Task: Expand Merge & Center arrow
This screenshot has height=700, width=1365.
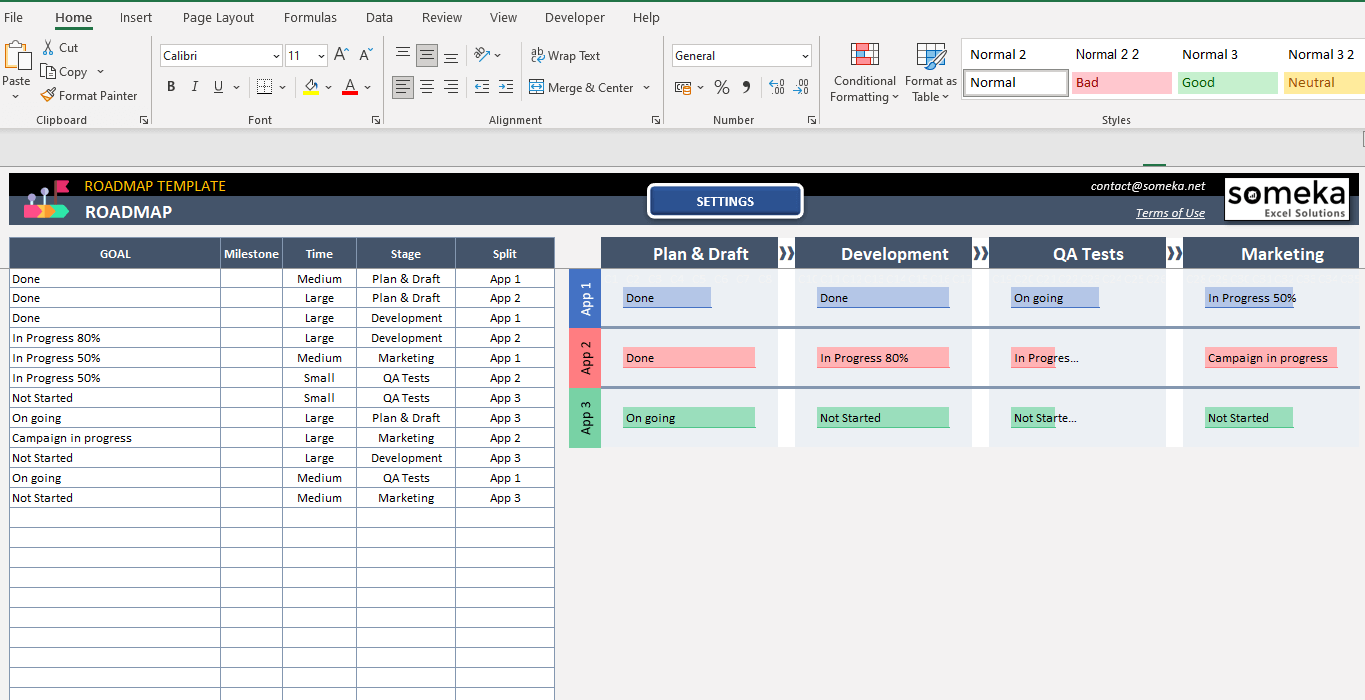Action: (x=646, y=87)
